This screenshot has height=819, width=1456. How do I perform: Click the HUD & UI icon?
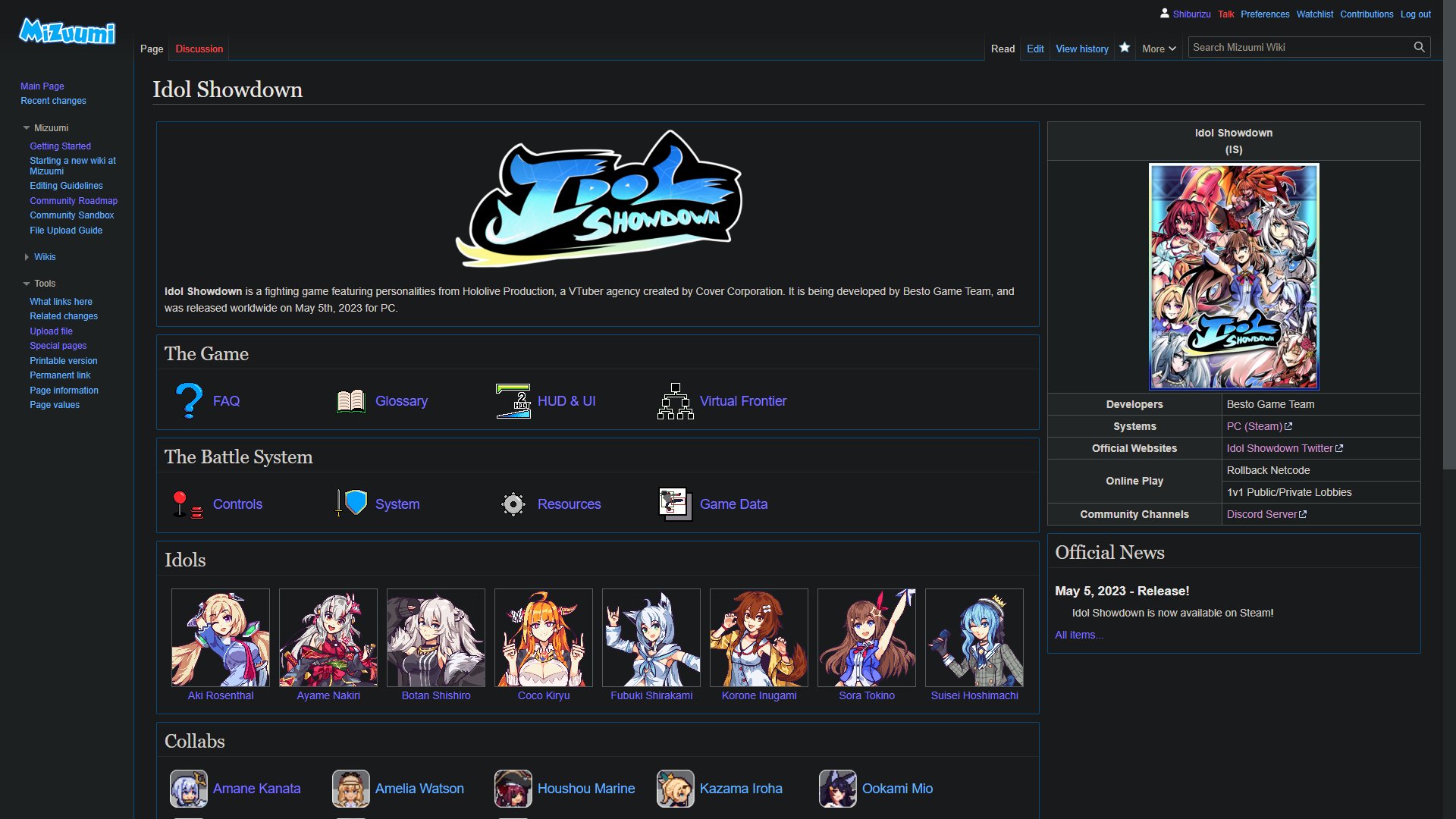click(x=513, y=400)
